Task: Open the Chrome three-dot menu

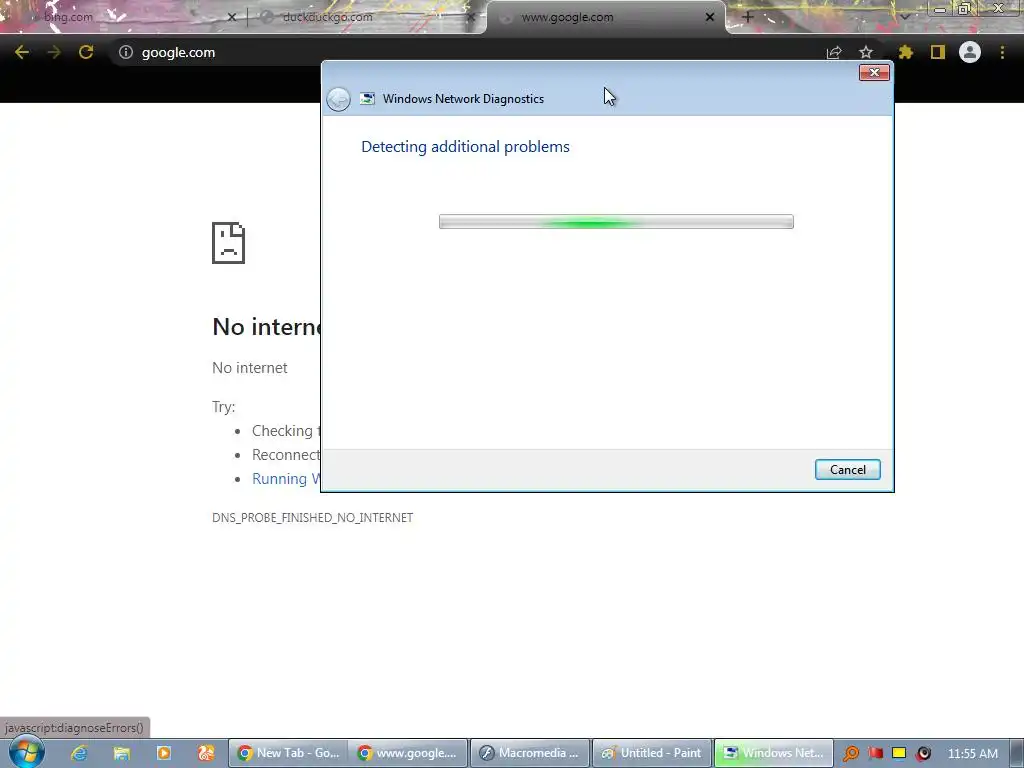Action: (x=1002, y=52)
